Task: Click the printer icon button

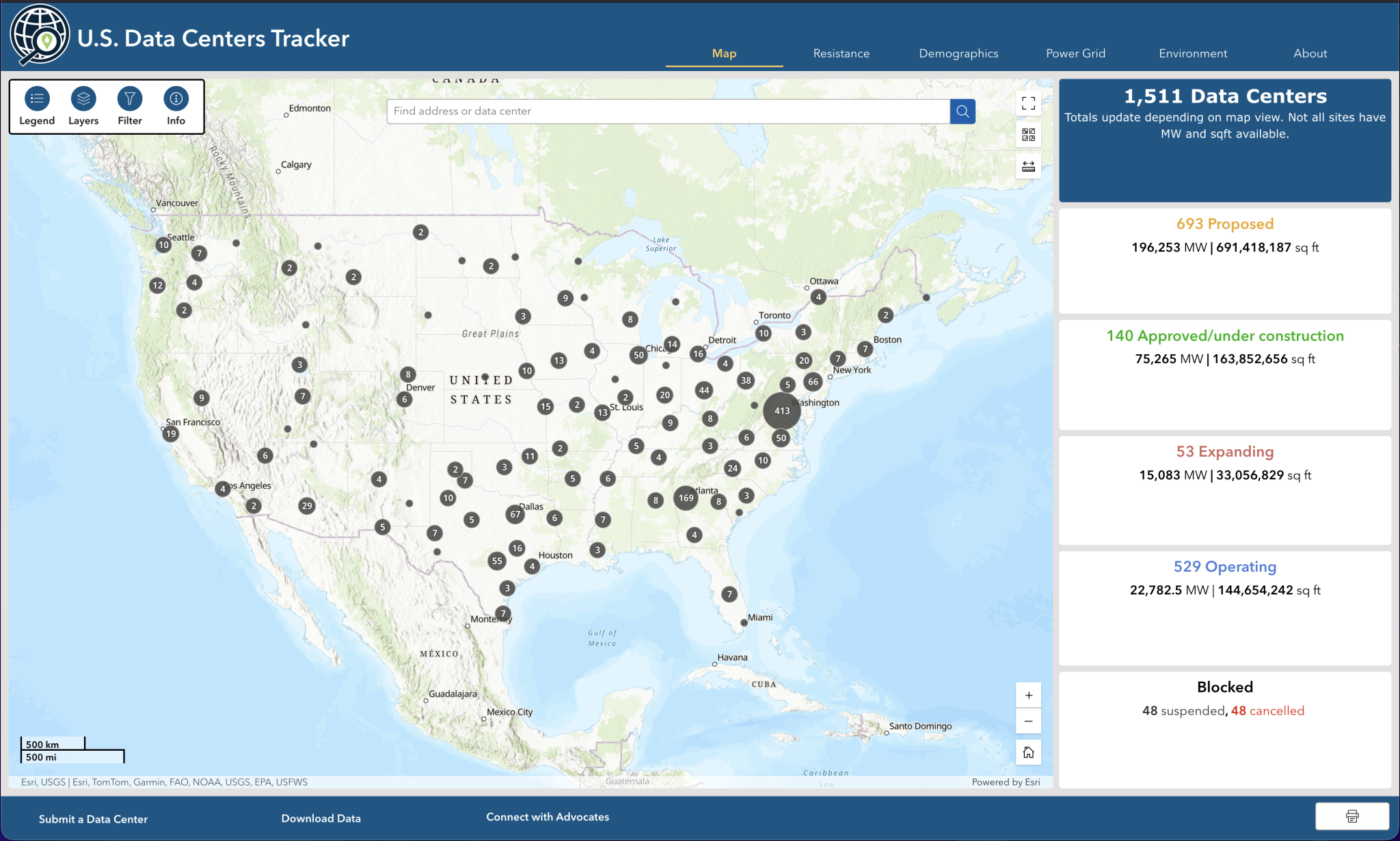Action: pyautogui.click(x=1352, y=816)
